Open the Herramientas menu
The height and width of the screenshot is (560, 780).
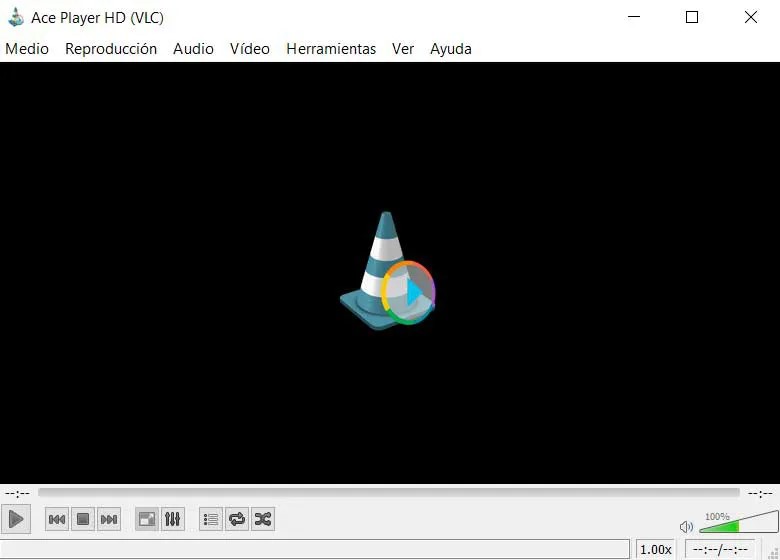331,49
